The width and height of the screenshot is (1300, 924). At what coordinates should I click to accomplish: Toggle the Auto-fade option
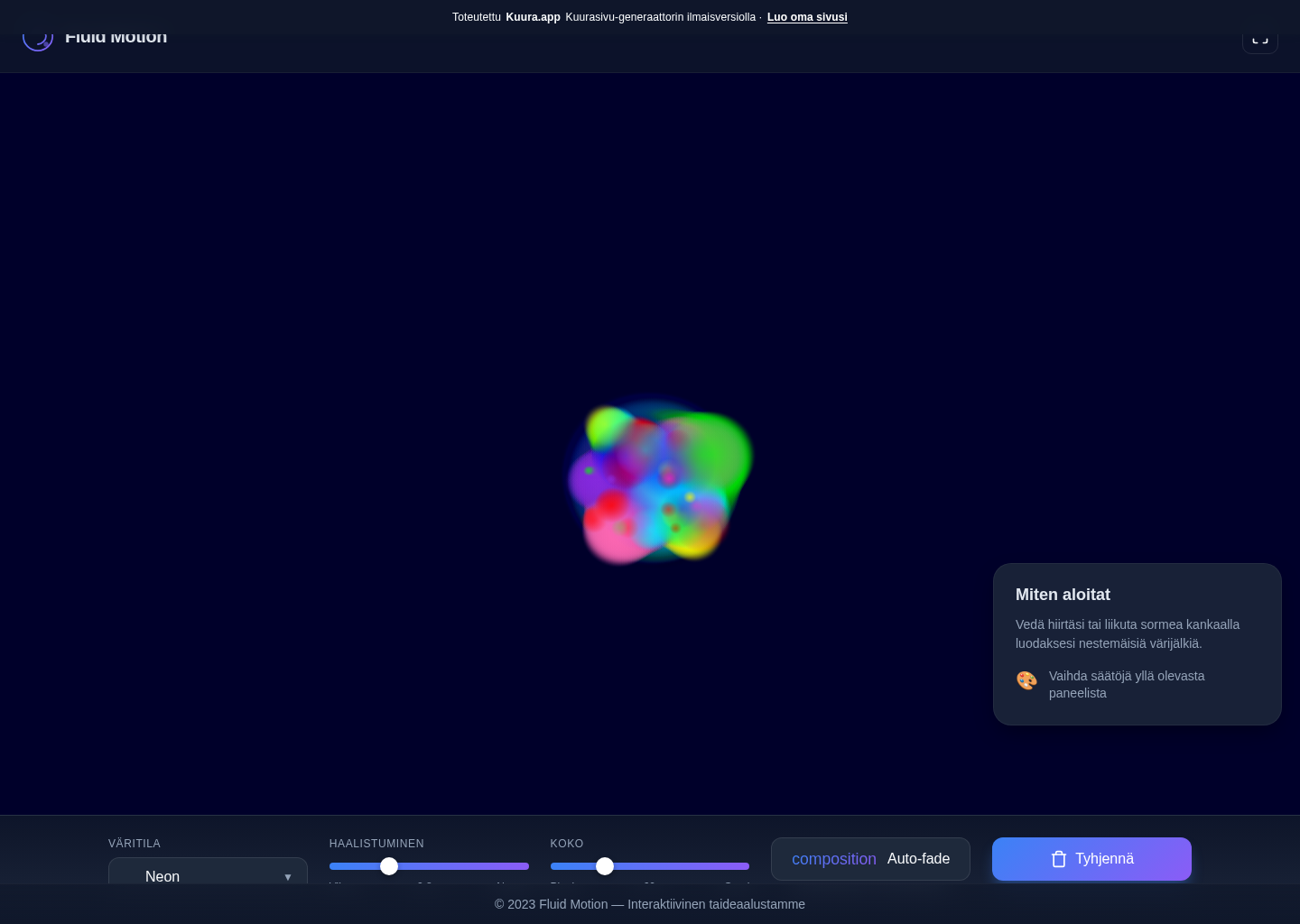[x=918, y=859]
